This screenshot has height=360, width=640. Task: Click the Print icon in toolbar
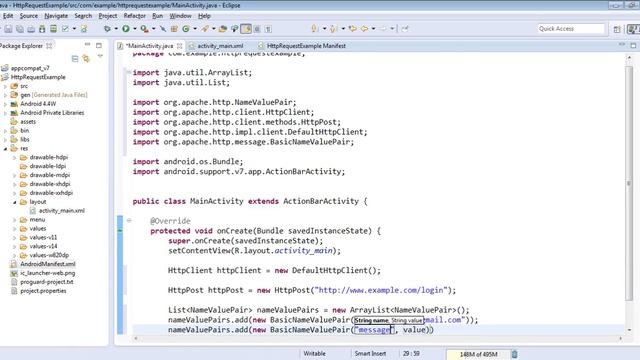(31, 29)
